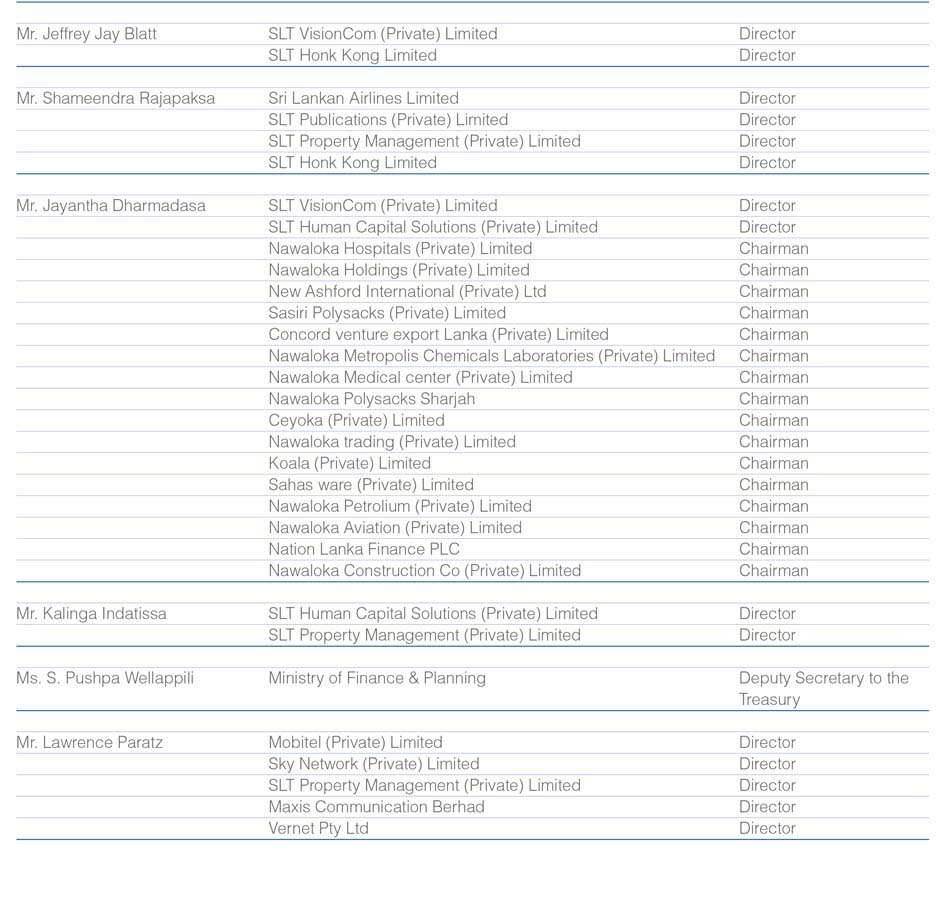This screenshot has height=907, width=945.
Task: Click Nawaloka Aviation (Private) Limited
Action: pos(395,528)
